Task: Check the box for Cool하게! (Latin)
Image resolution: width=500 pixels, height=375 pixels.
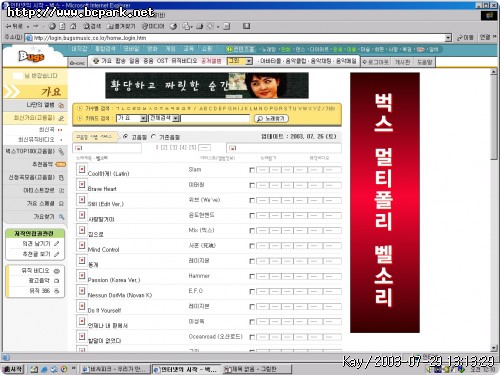Action: point(252,170)
